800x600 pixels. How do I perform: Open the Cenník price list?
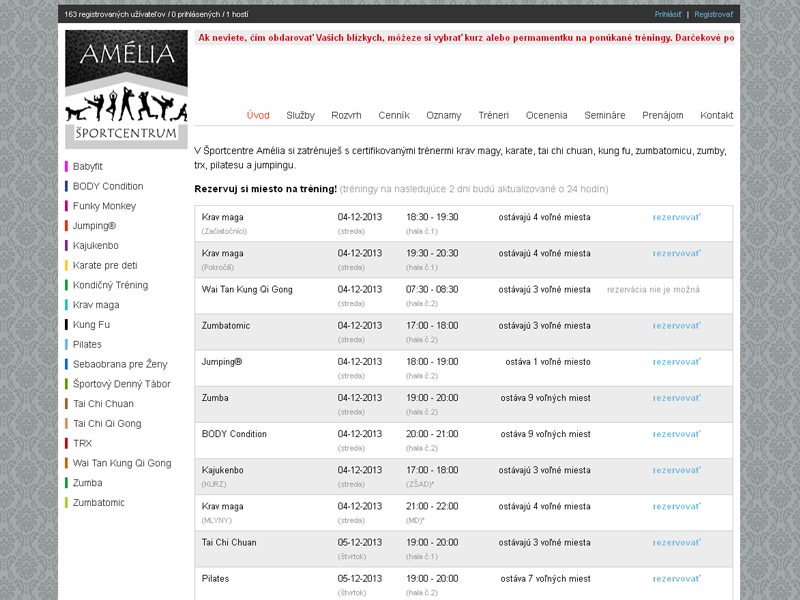click(x=394, y=115)
